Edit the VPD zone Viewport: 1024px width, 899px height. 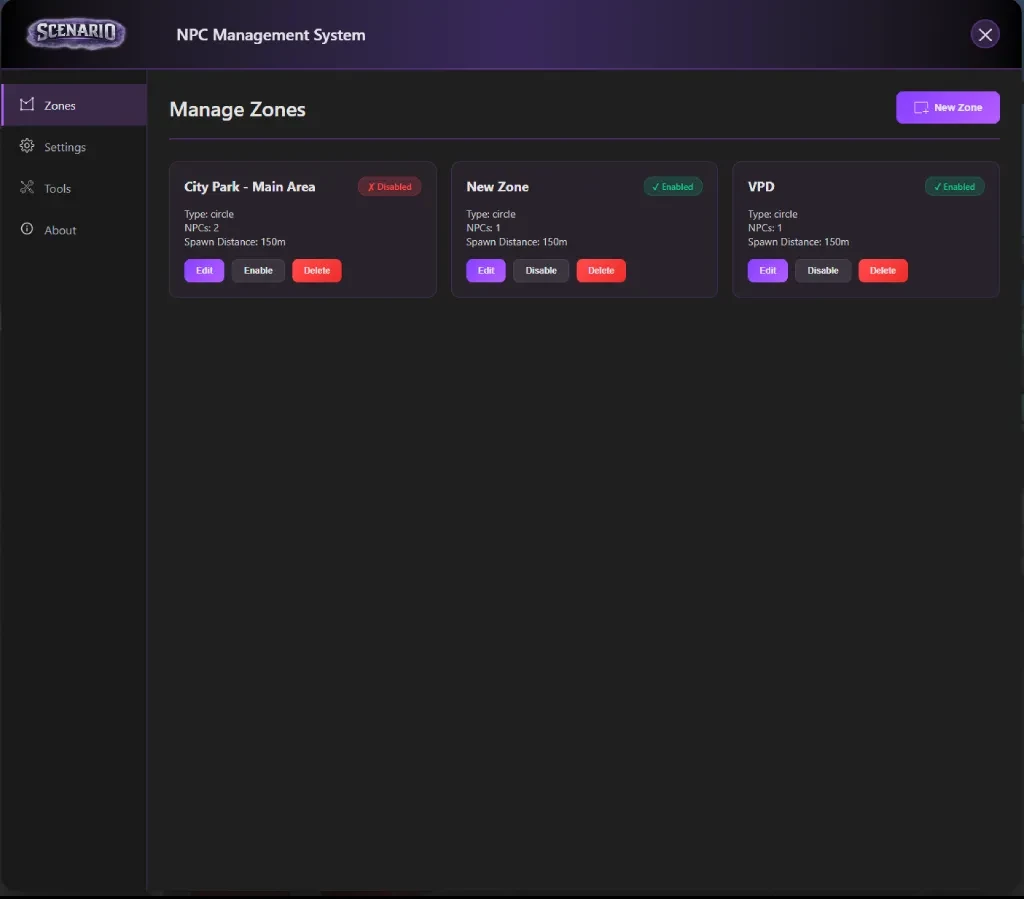(767, 270)
